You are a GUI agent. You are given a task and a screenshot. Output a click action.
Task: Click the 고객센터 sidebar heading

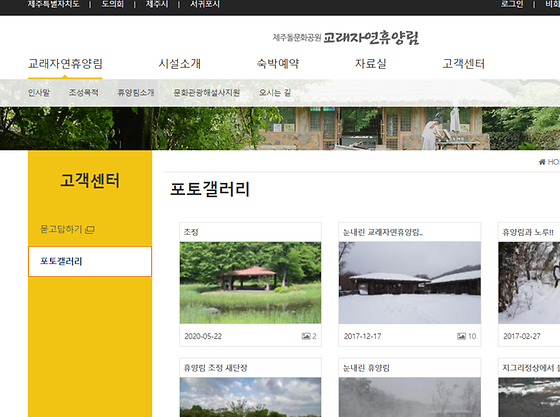(90, 180)
